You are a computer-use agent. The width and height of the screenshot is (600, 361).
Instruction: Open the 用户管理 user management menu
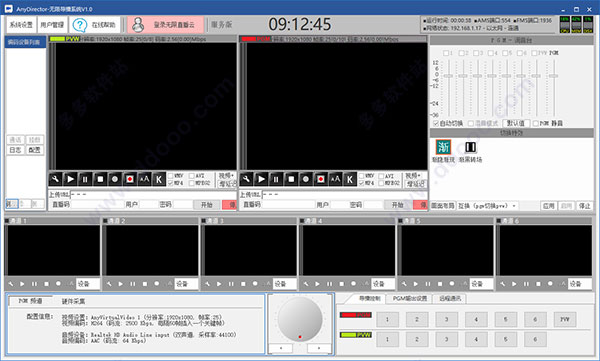(x=52, y=25)
